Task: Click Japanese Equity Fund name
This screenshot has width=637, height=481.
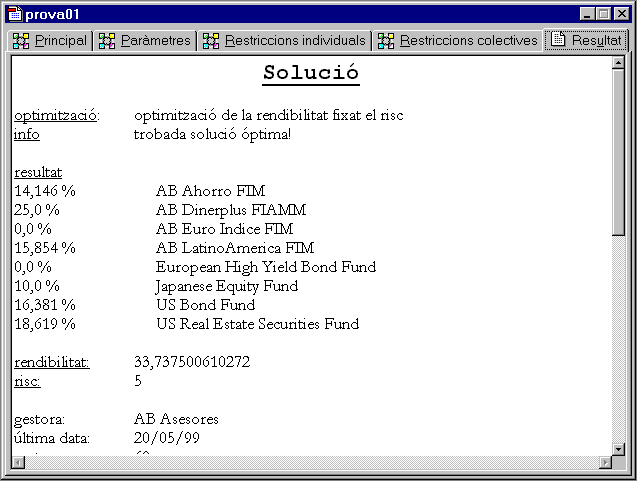Action: (227, 286)
